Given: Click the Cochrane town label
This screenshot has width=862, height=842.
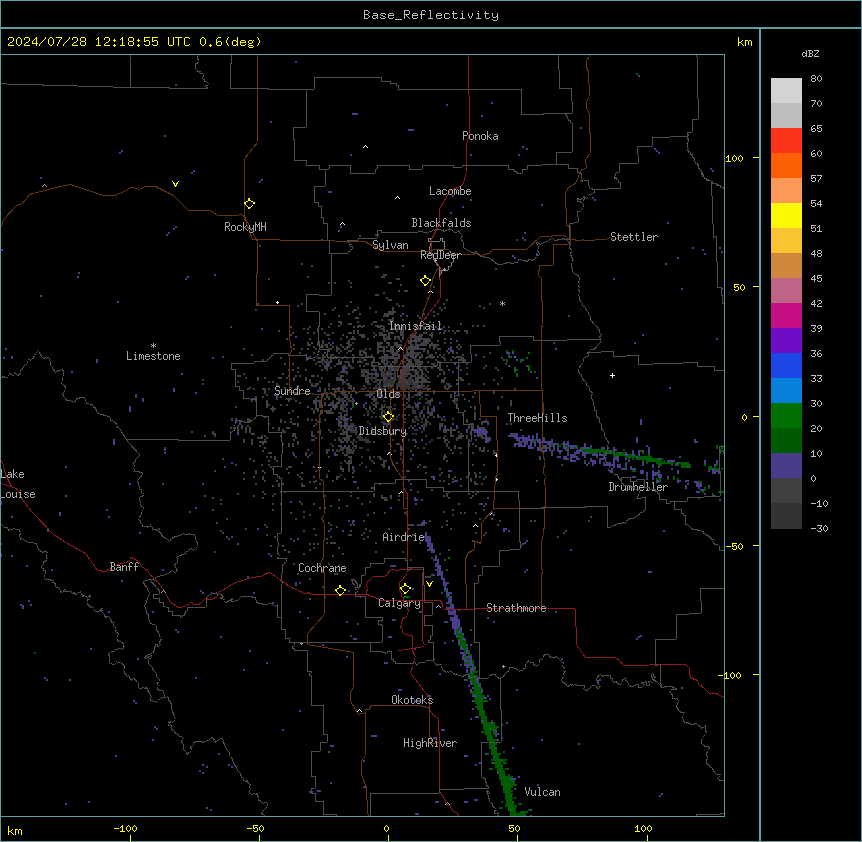Looking at the screenshot, I should 322,568.
